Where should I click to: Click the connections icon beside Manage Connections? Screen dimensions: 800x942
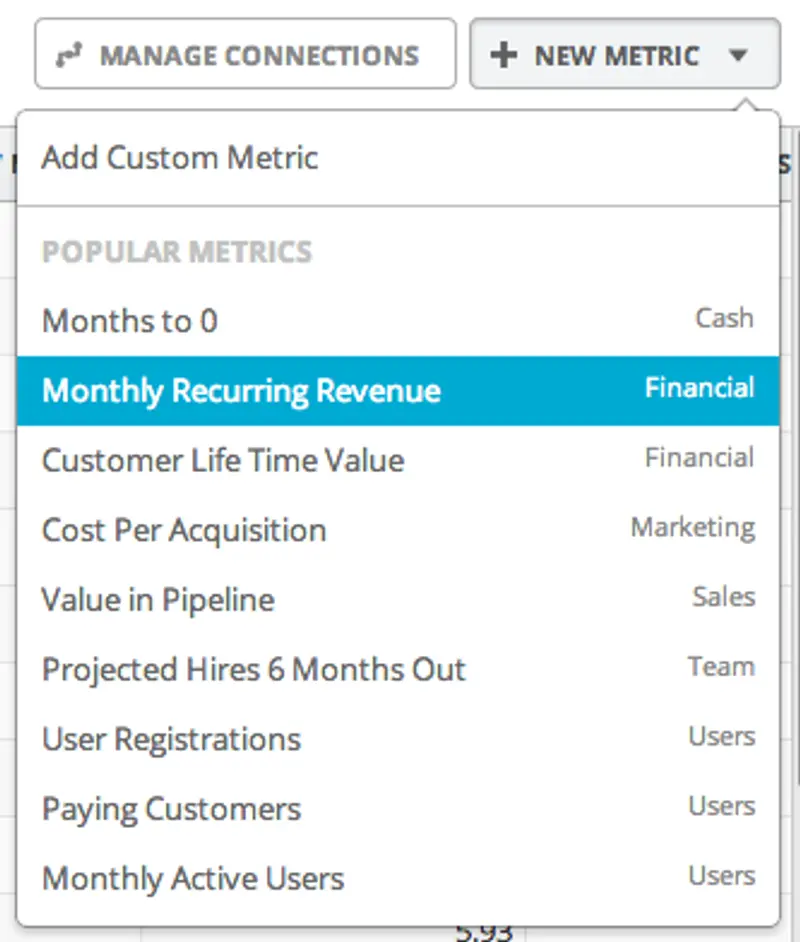68,55
